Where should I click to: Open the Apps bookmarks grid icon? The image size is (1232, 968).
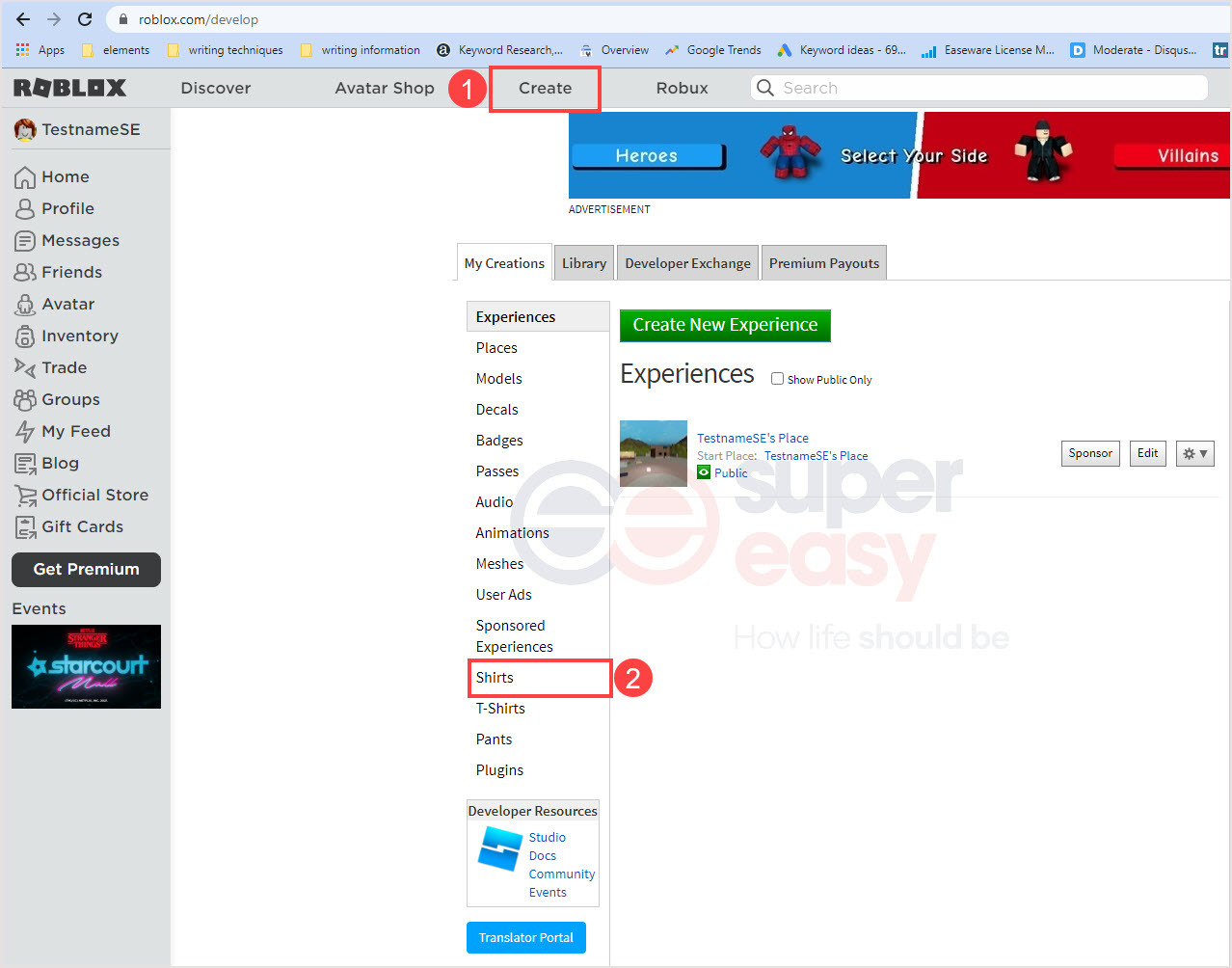pyautogui.click(x=22, y=49)
